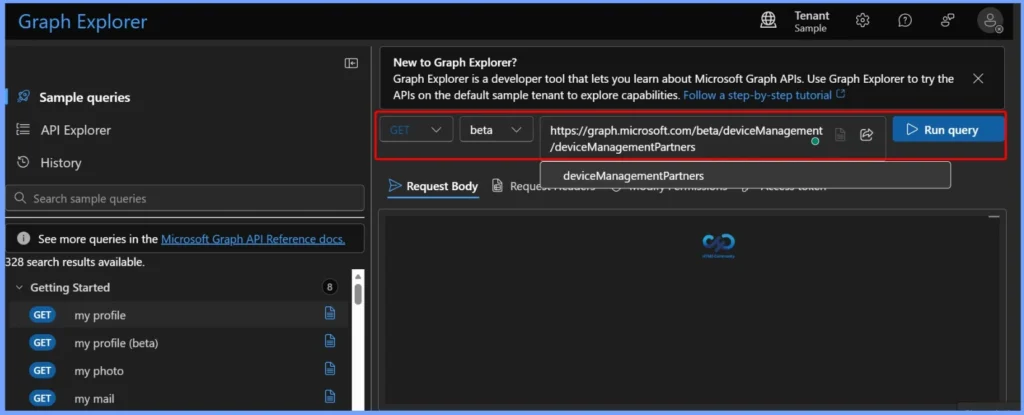Screen dimensions: 1024x415
Task: Open docs icon for my profile query
Action: coord(330,313)
